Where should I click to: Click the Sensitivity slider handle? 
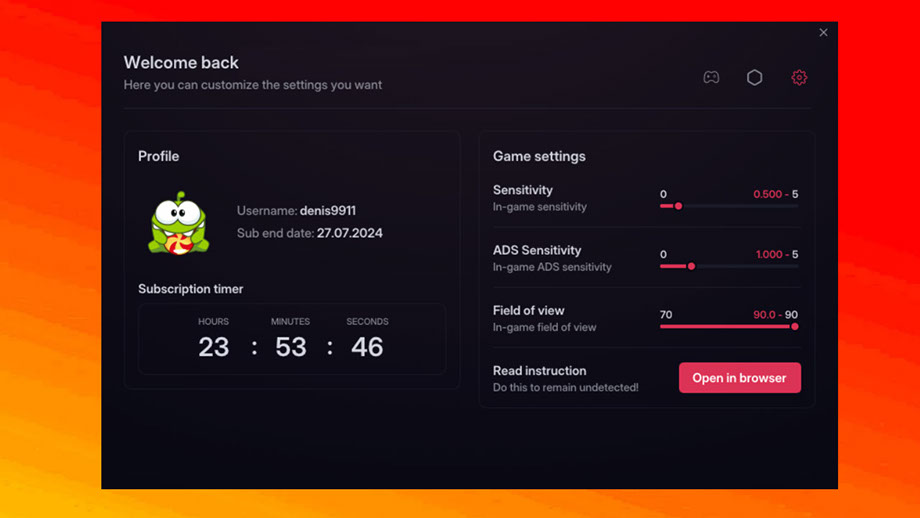point(678,206)
